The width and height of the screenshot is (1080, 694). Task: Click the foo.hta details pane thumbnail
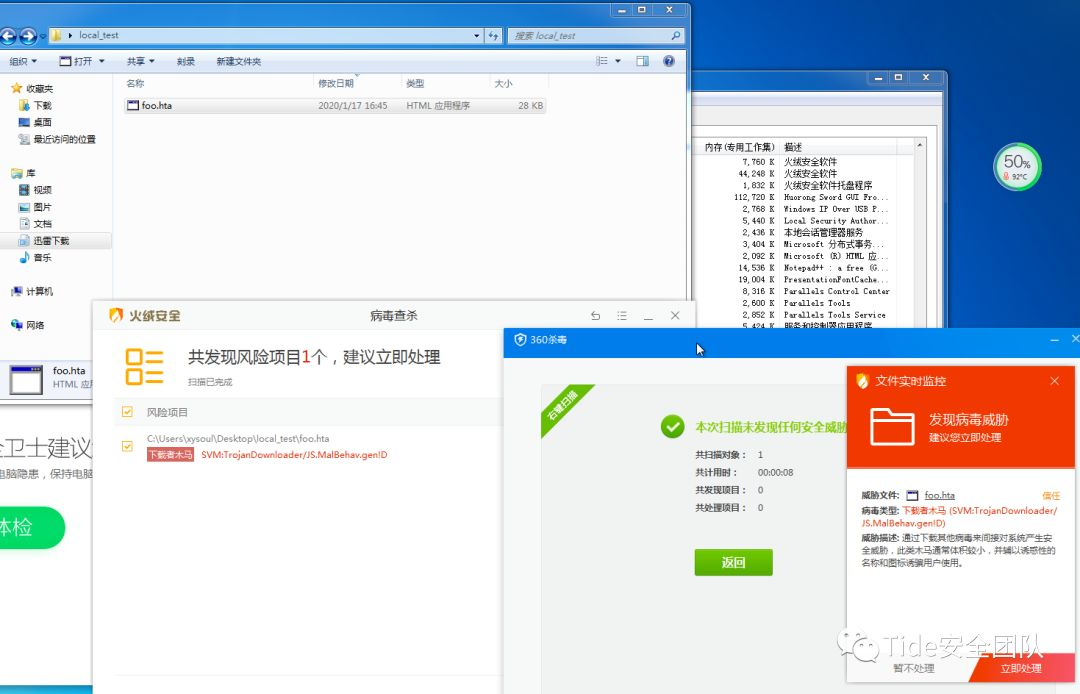click(x=26, y=379)
